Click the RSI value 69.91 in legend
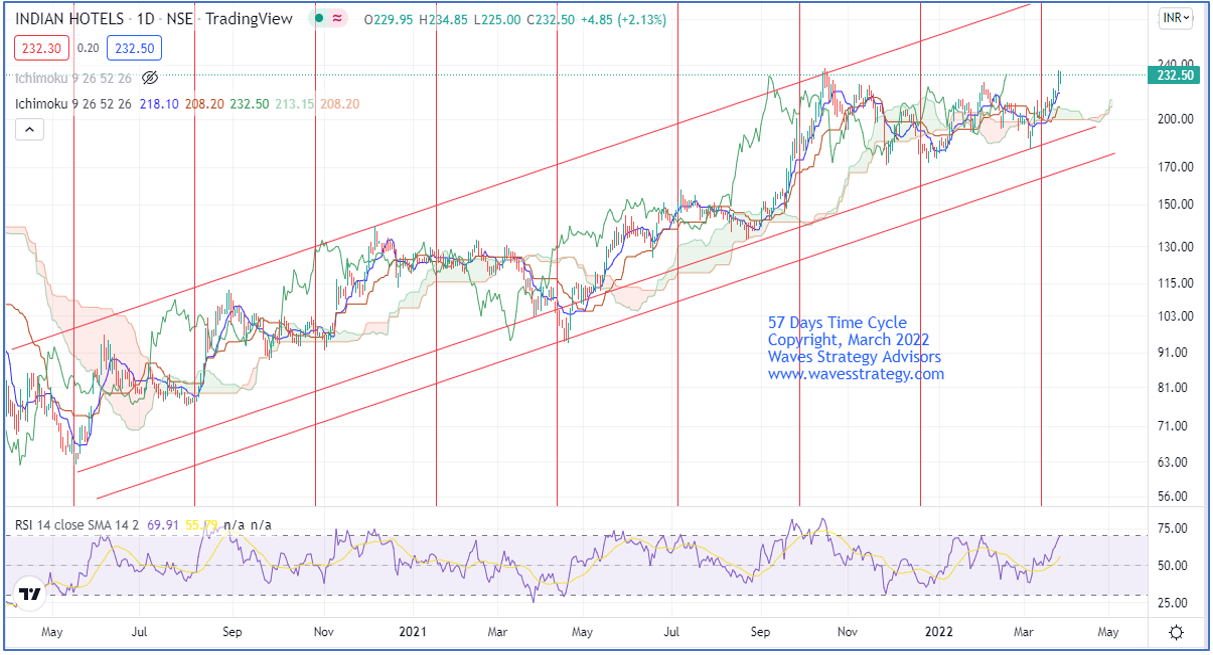 point(162,524)
